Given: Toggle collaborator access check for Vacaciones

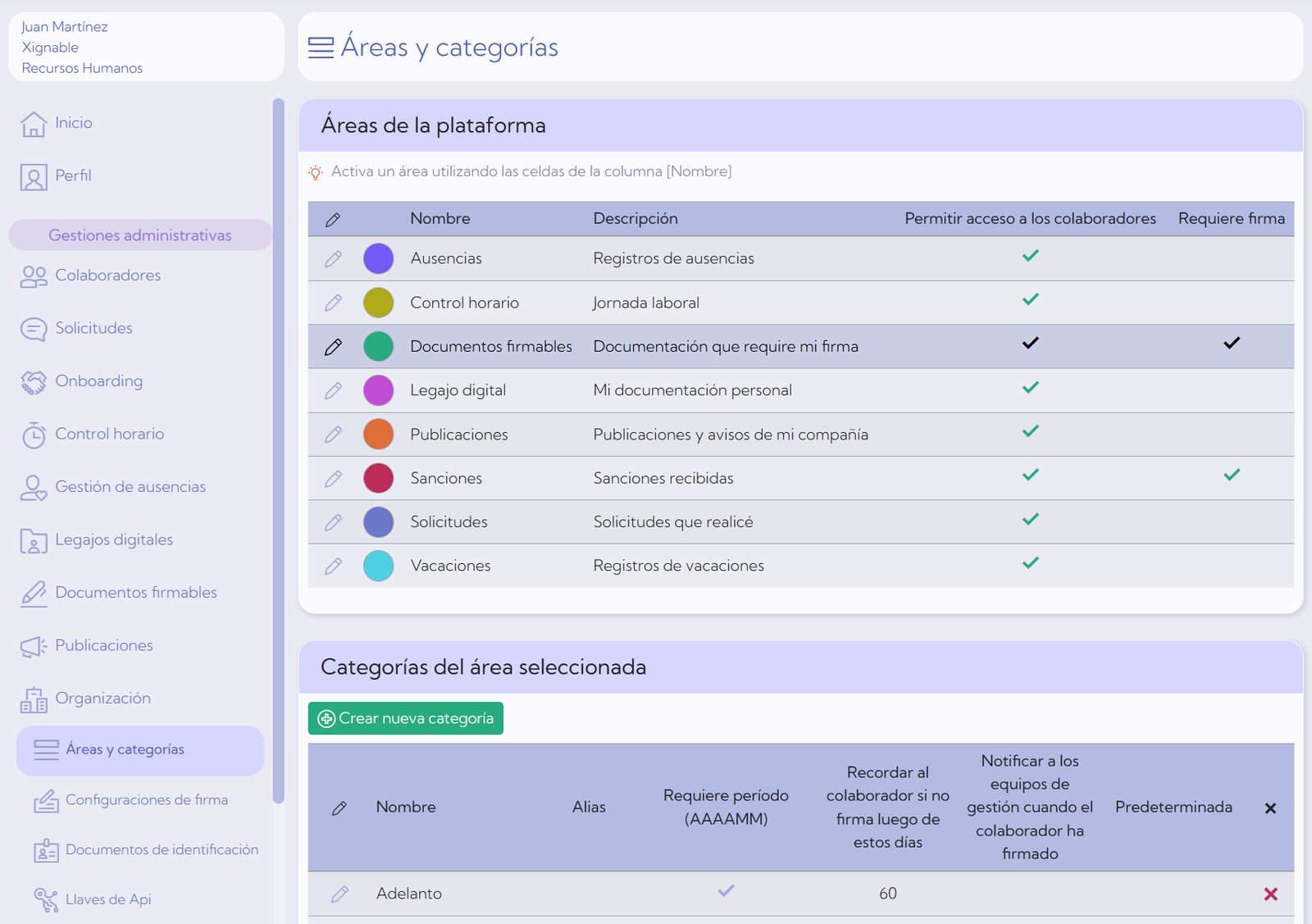Looking at the screenshot, I should tap(1031, 563).
